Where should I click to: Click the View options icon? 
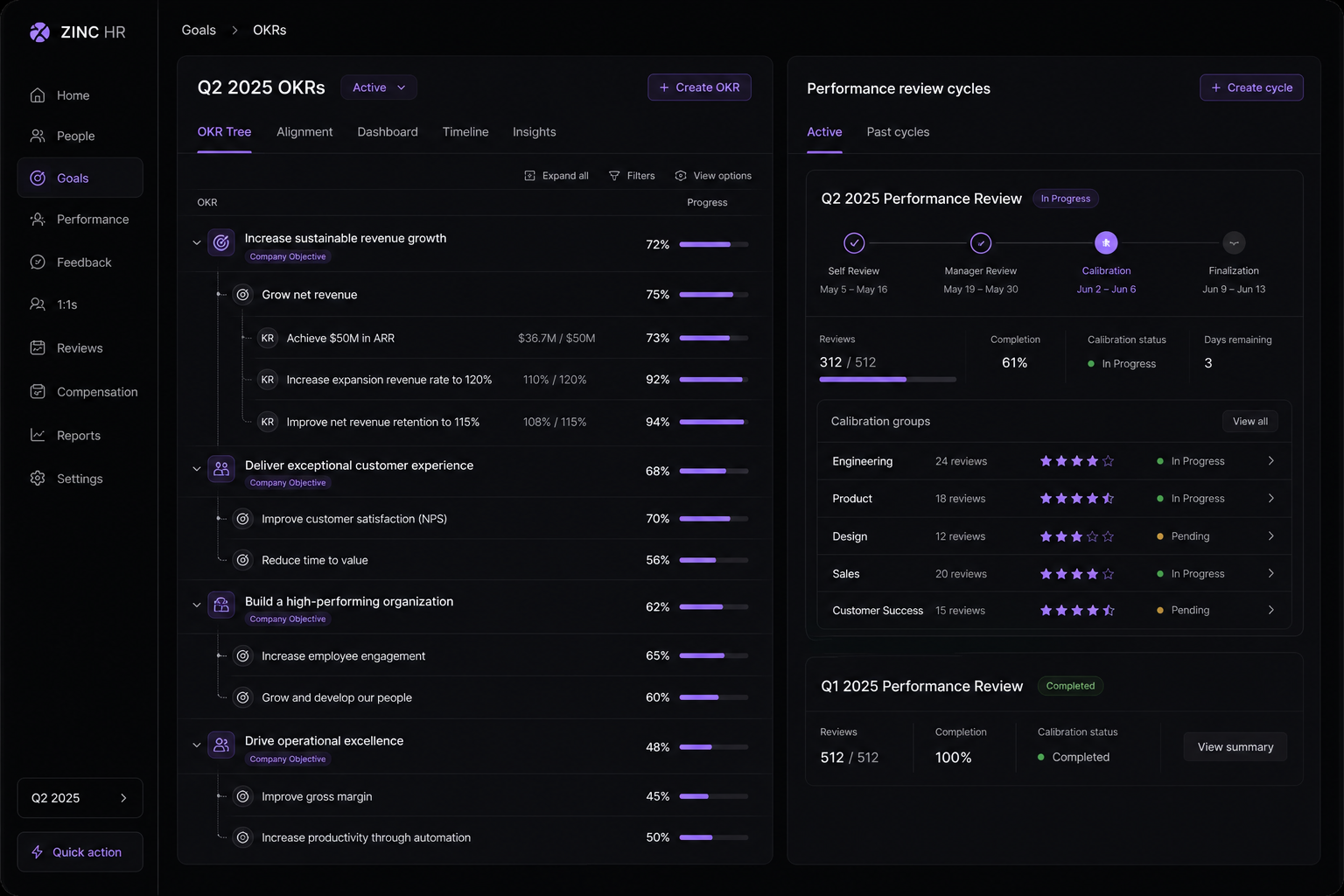coord(681,176)
